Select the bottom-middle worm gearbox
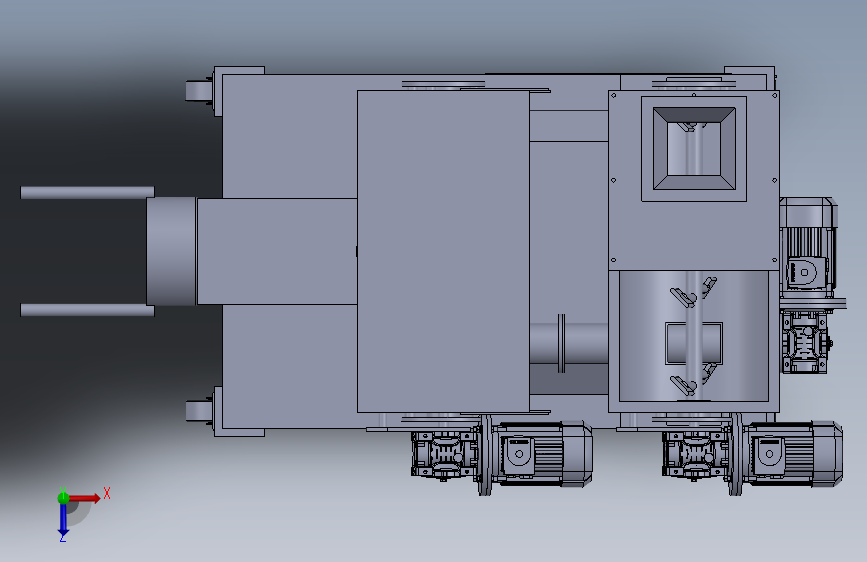 point(445,455)
